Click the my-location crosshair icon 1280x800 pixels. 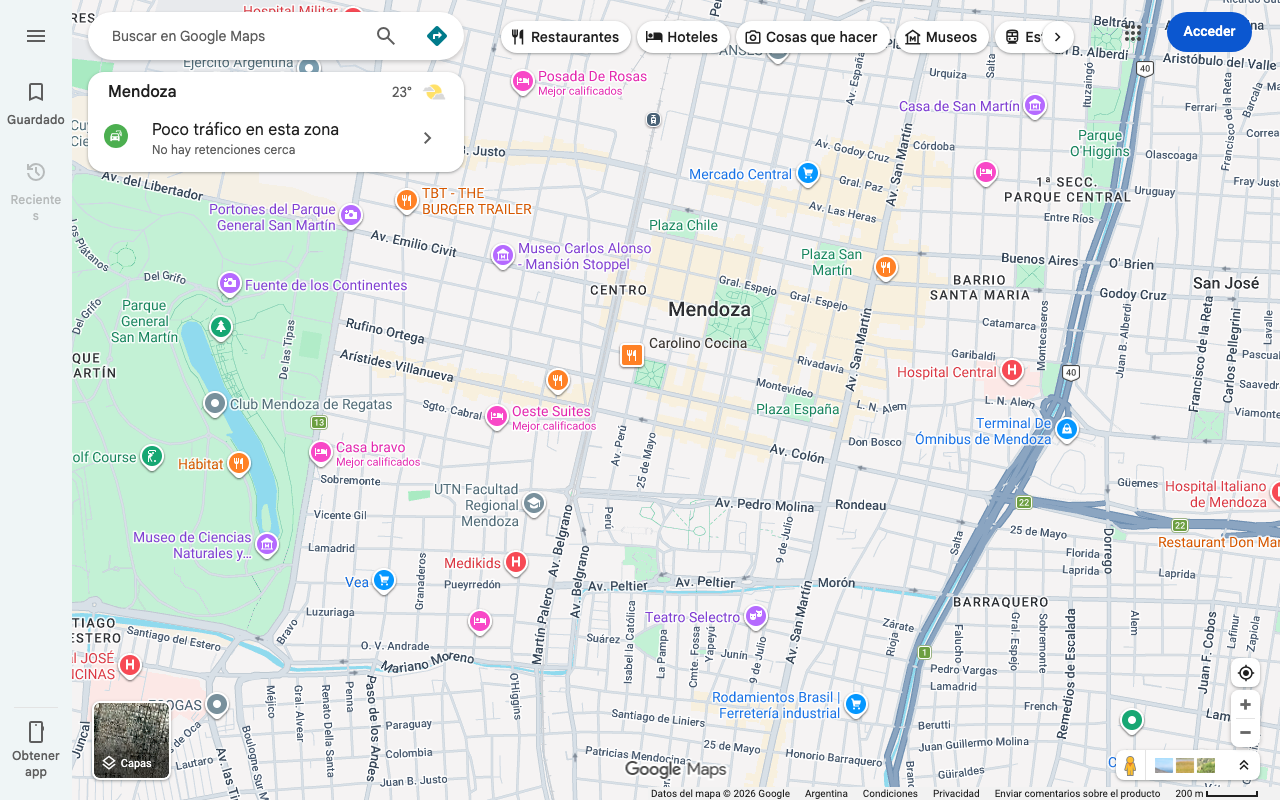point(1245,673)
